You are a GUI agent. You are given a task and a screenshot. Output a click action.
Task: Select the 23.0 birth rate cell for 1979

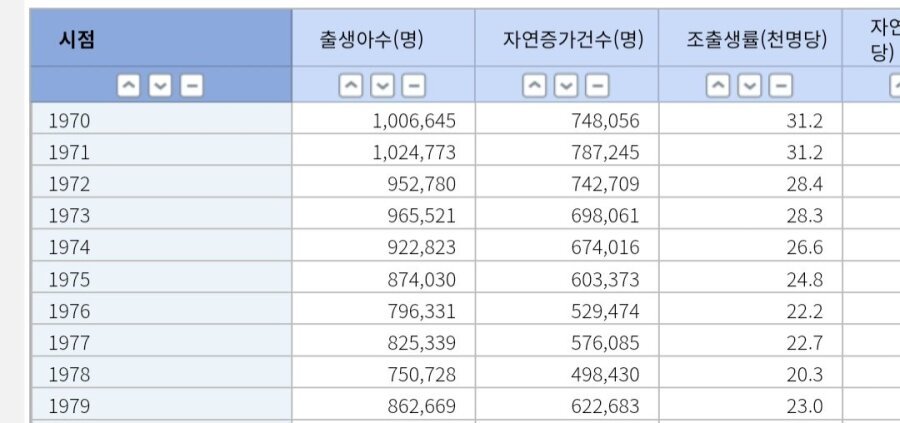coord(751,404)
